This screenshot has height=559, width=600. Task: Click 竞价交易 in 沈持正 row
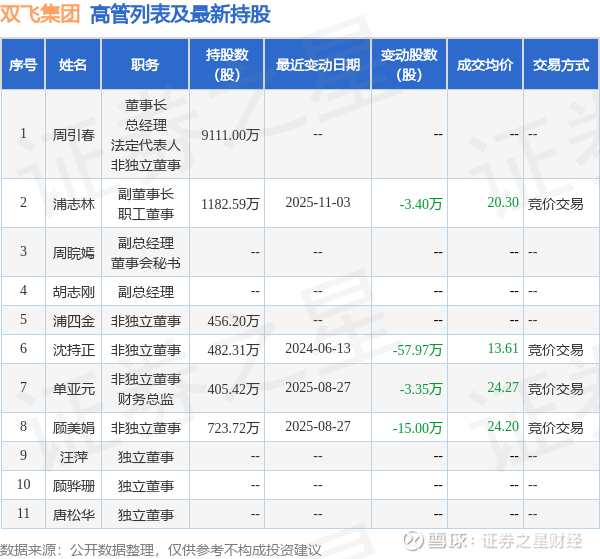(x=556, y=350)
